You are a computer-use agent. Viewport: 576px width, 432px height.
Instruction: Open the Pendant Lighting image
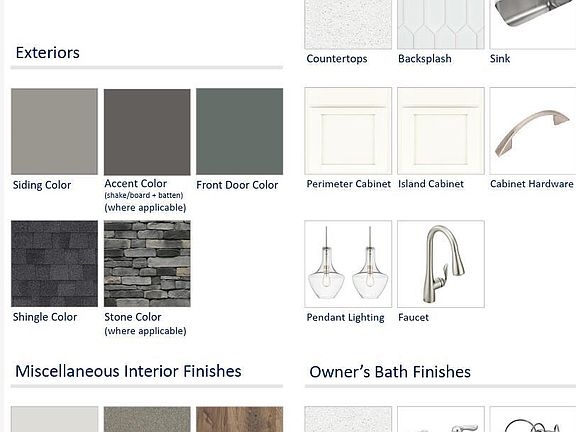(348, 264)
